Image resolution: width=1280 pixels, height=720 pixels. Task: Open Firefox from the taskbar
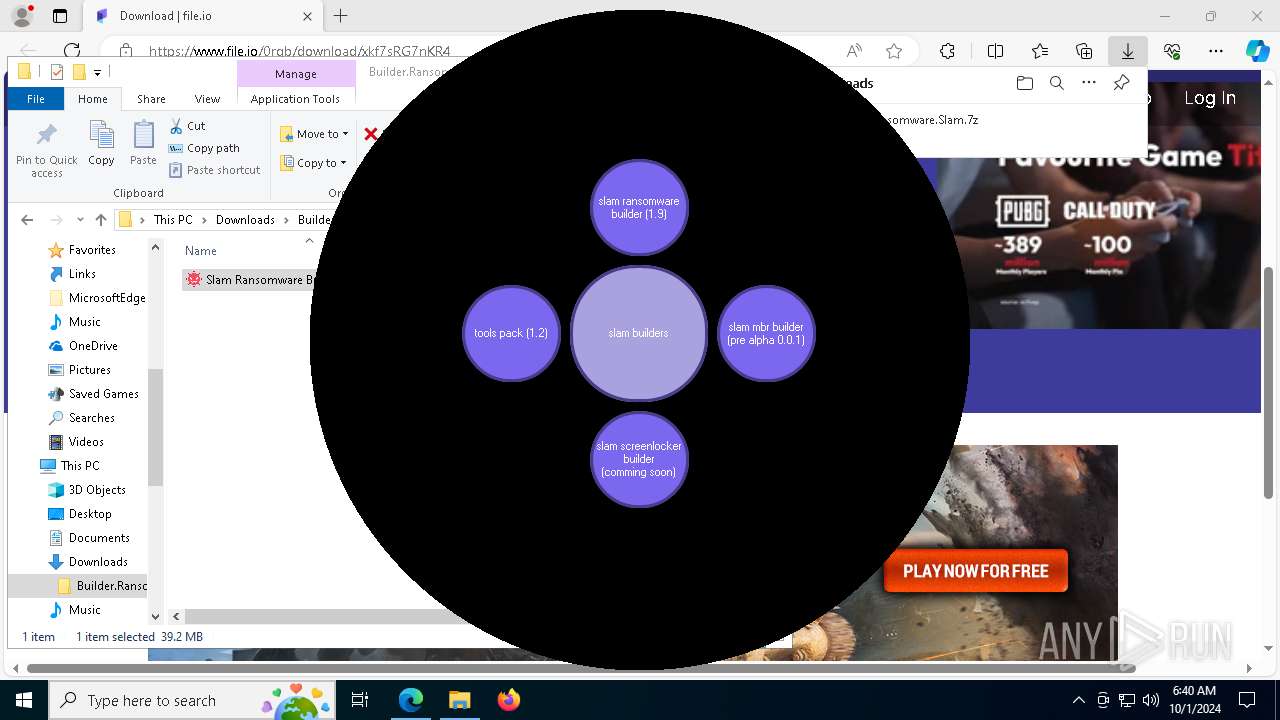click(508, 700)
